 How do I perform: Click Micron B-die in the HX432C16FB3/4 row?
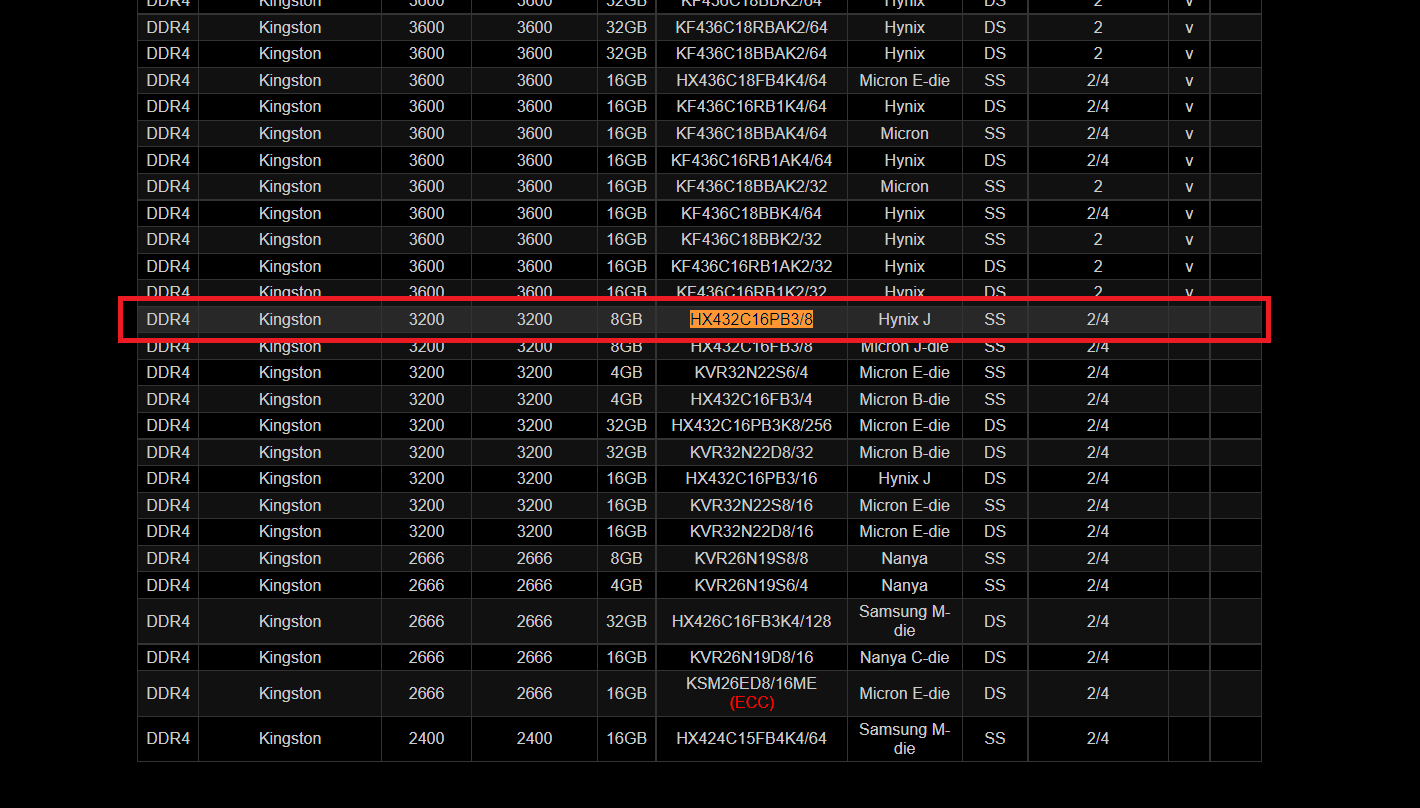coord(904,399)
